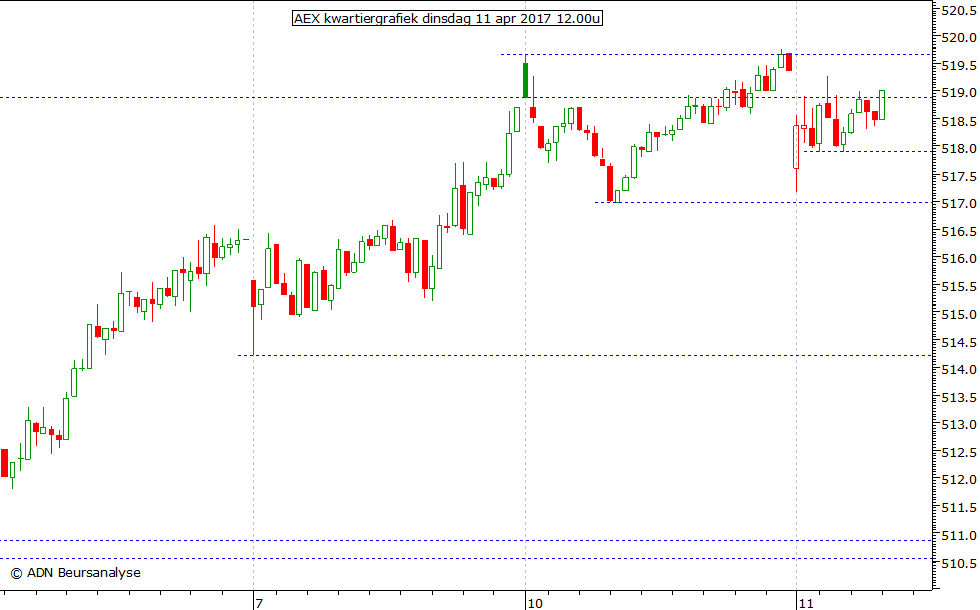Viewport: 980px width, 610px height.
Task: Click the 514.0 price axis label
Action: point(959,369)
